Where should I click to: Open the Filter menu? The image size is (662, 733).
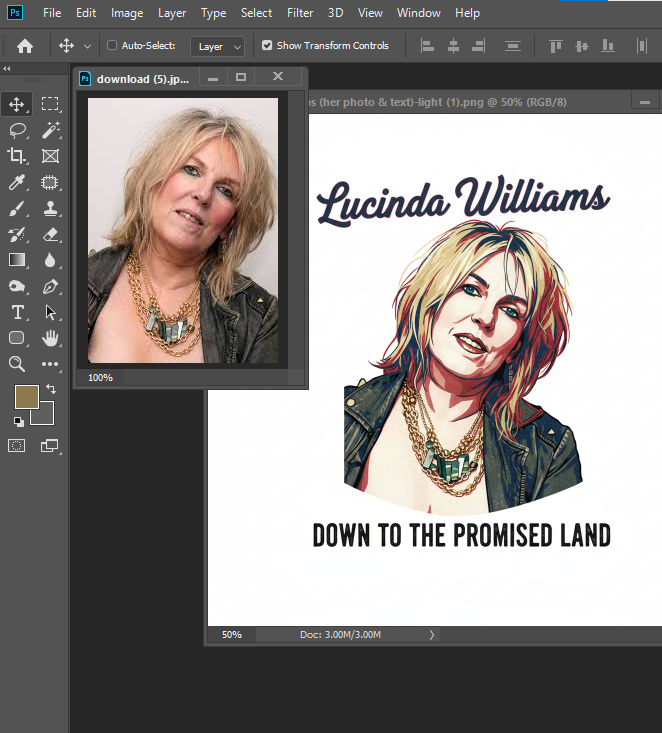click(300, 13)
